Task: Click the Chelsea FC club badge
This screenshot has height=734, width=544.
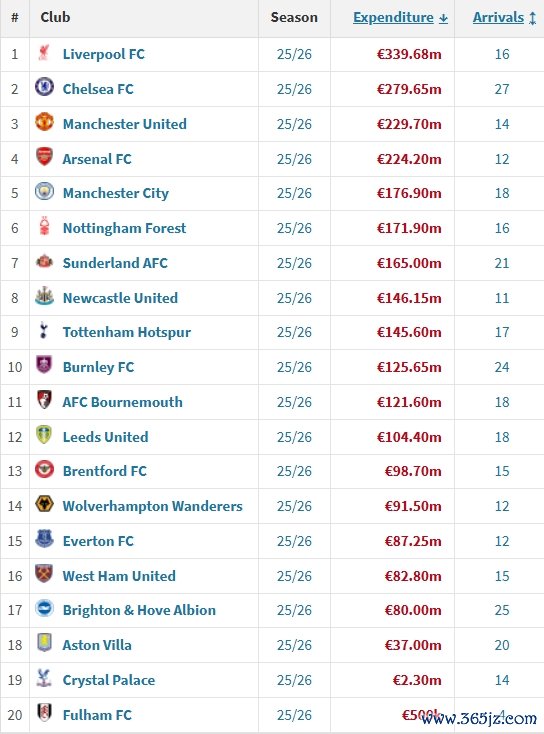Action: pos(44,87)
